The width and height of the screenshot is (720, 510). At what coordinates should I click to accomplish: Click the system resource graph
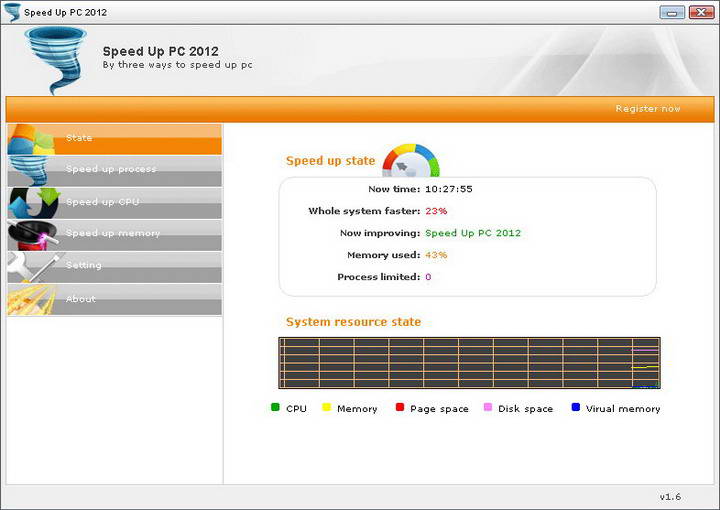tap(469, 363)
